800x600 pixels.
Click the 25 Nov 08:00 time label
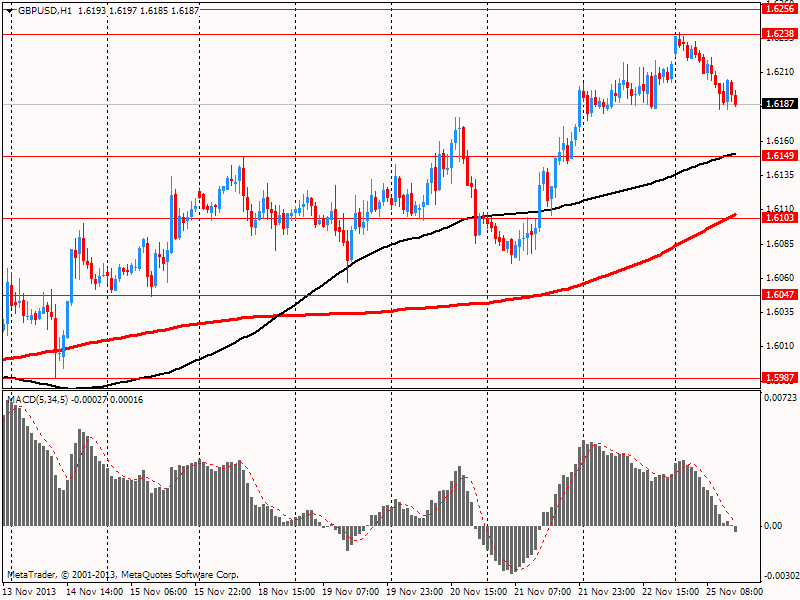(735, 592)
